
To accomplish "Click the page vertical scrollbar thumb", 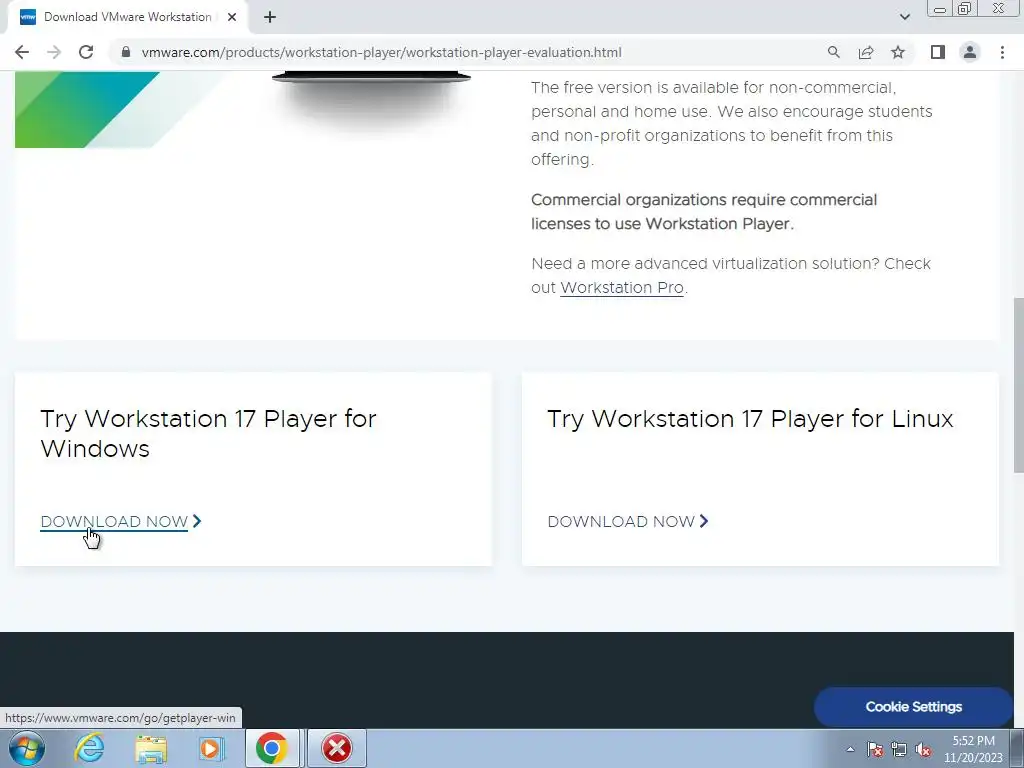I will tap(1018, 385).
